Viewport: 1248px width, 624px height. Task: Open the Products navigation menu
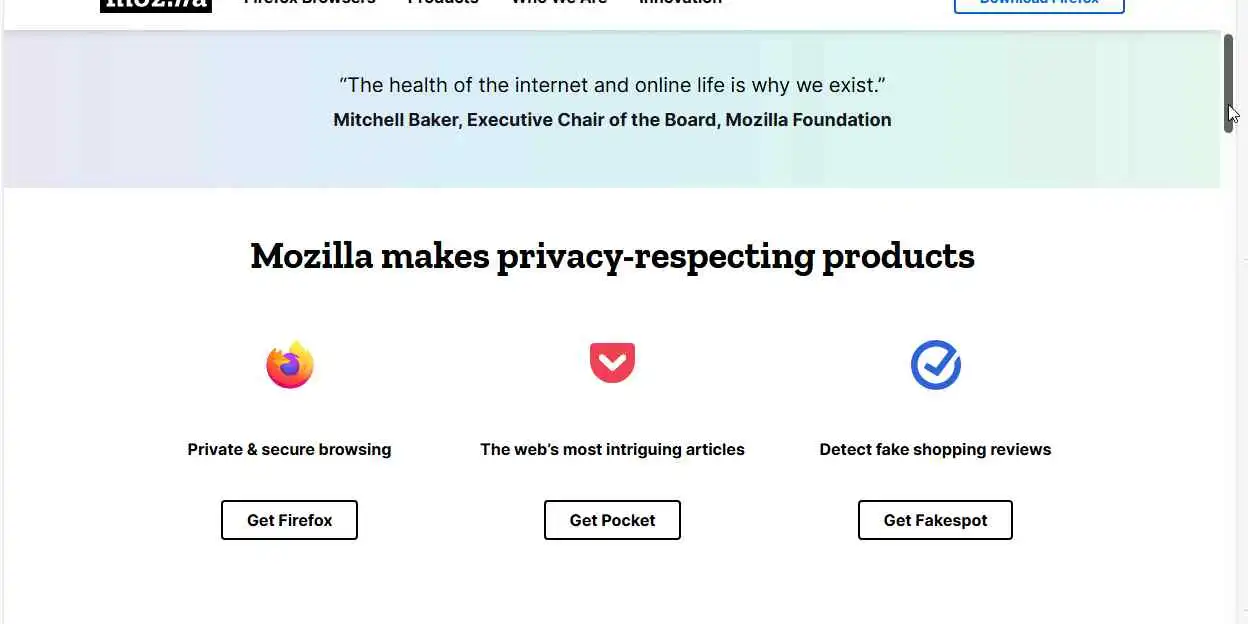click(x=443, y=3)
